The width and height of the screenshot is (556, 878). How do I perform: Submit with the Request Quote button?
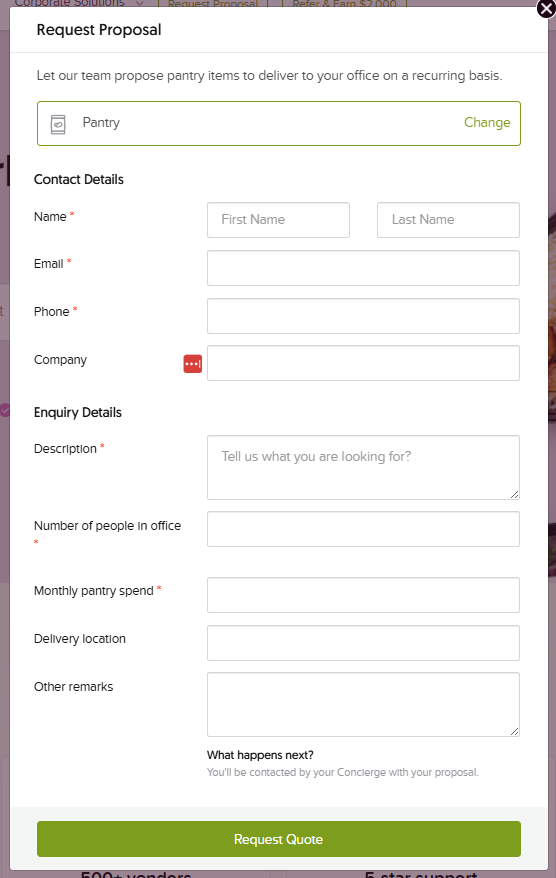pos(279,839)
